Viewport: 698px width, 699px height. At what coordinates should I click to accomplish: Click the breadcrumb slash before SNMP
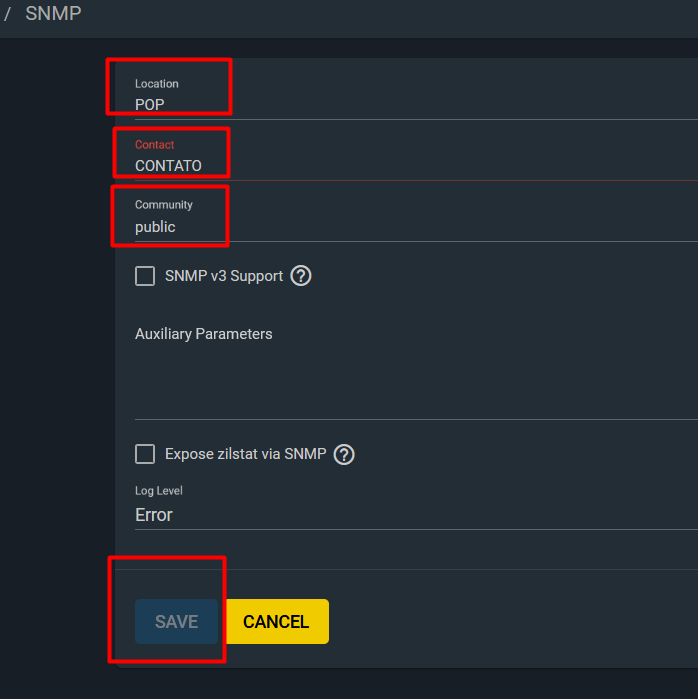coord(7,14)
